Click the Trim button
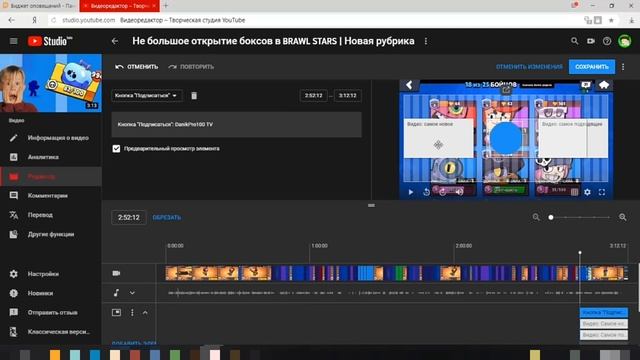 [167, 218]
